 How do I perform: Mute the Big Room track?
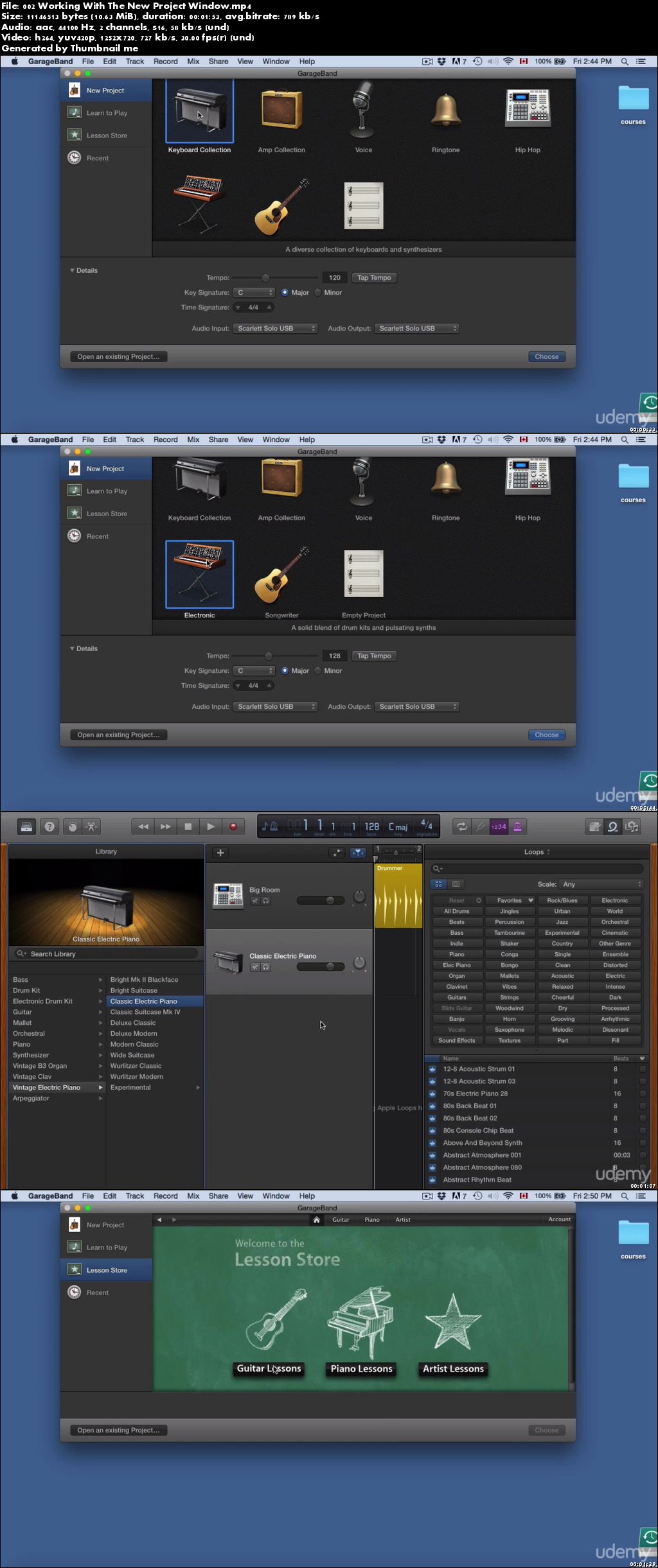254,901
